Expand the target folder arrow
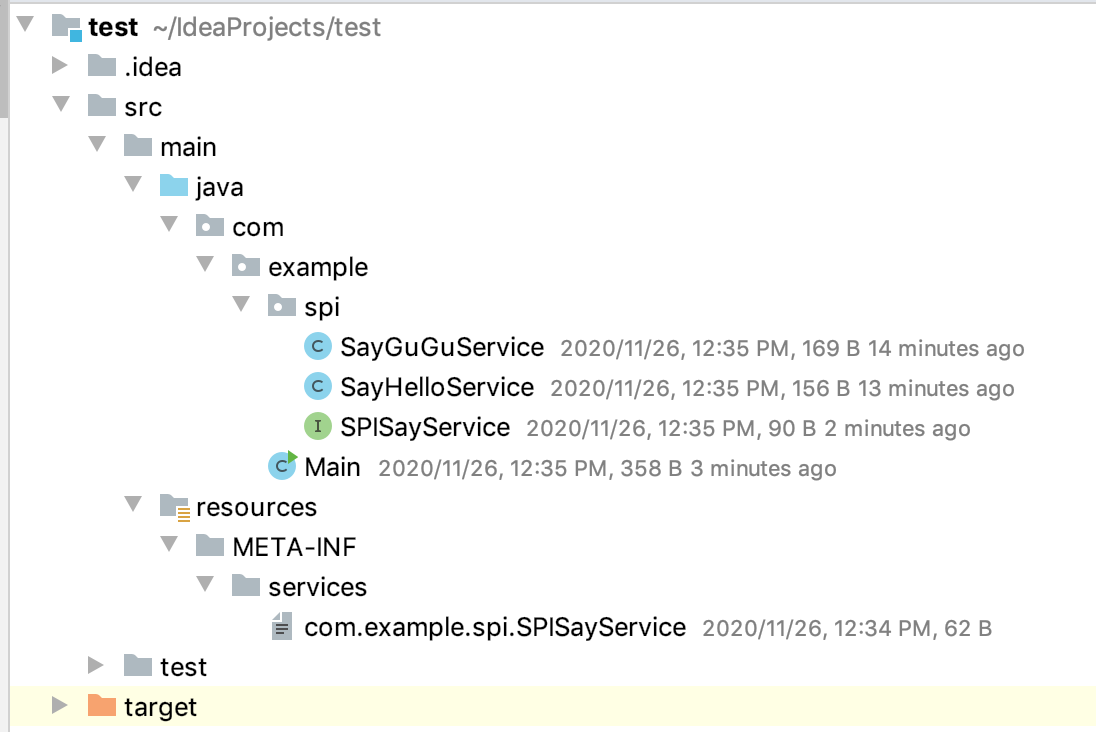Viewport: 1096px width, 732px height. point(61,707)
